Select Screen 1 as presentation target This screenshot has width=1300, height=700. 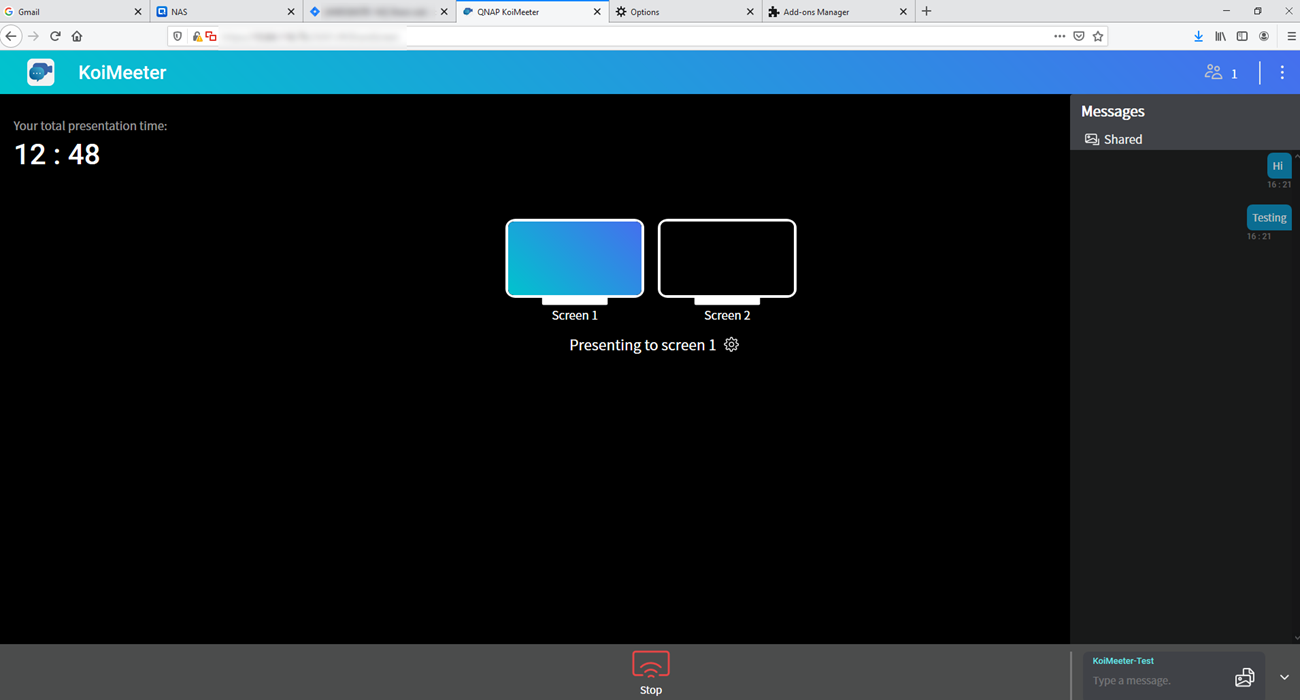tap(574, 259)
